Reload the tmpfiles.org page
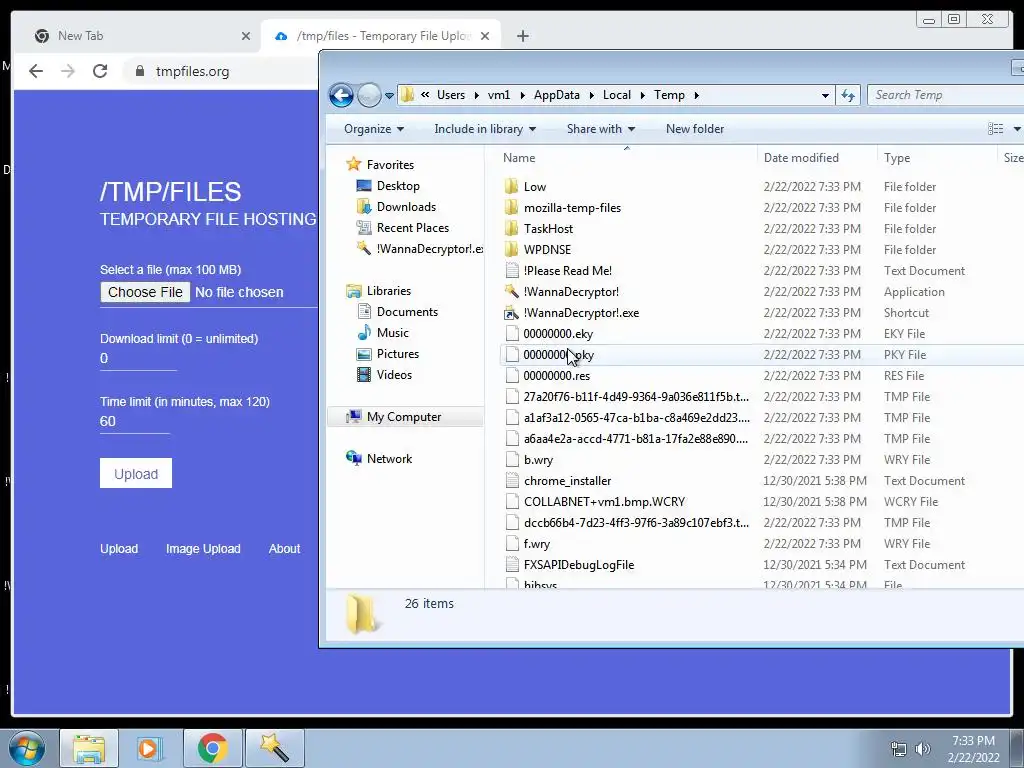 (x=100, y=71)
